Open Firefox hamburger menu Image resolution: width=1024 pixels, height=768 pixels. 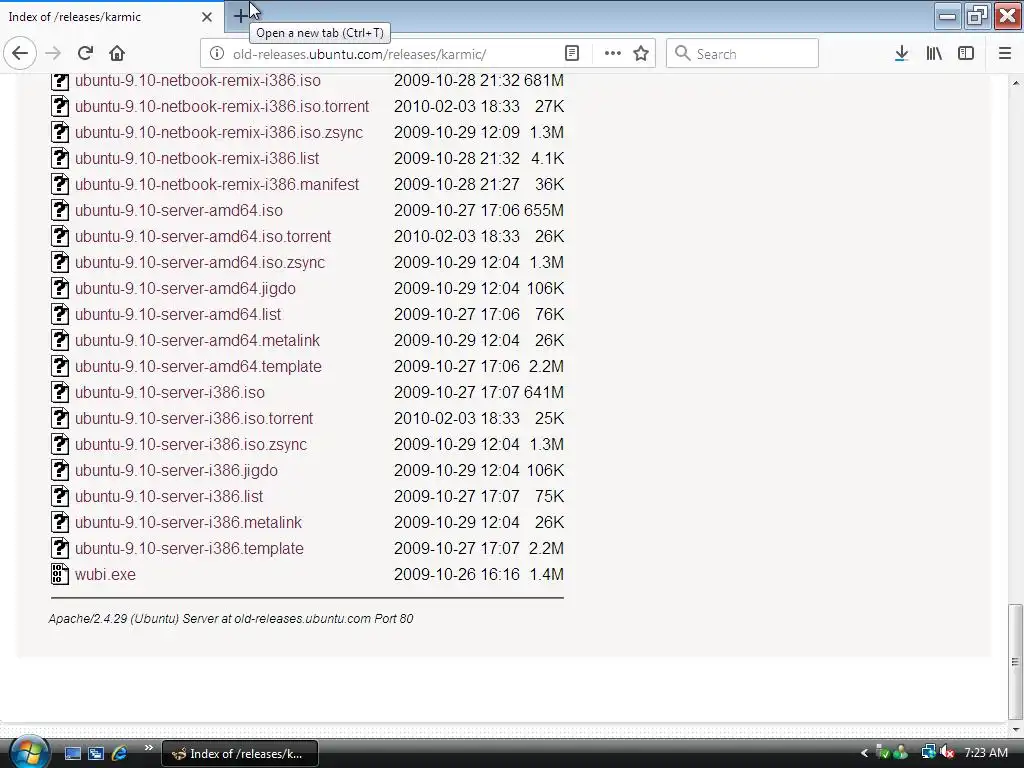[1004, 54]
